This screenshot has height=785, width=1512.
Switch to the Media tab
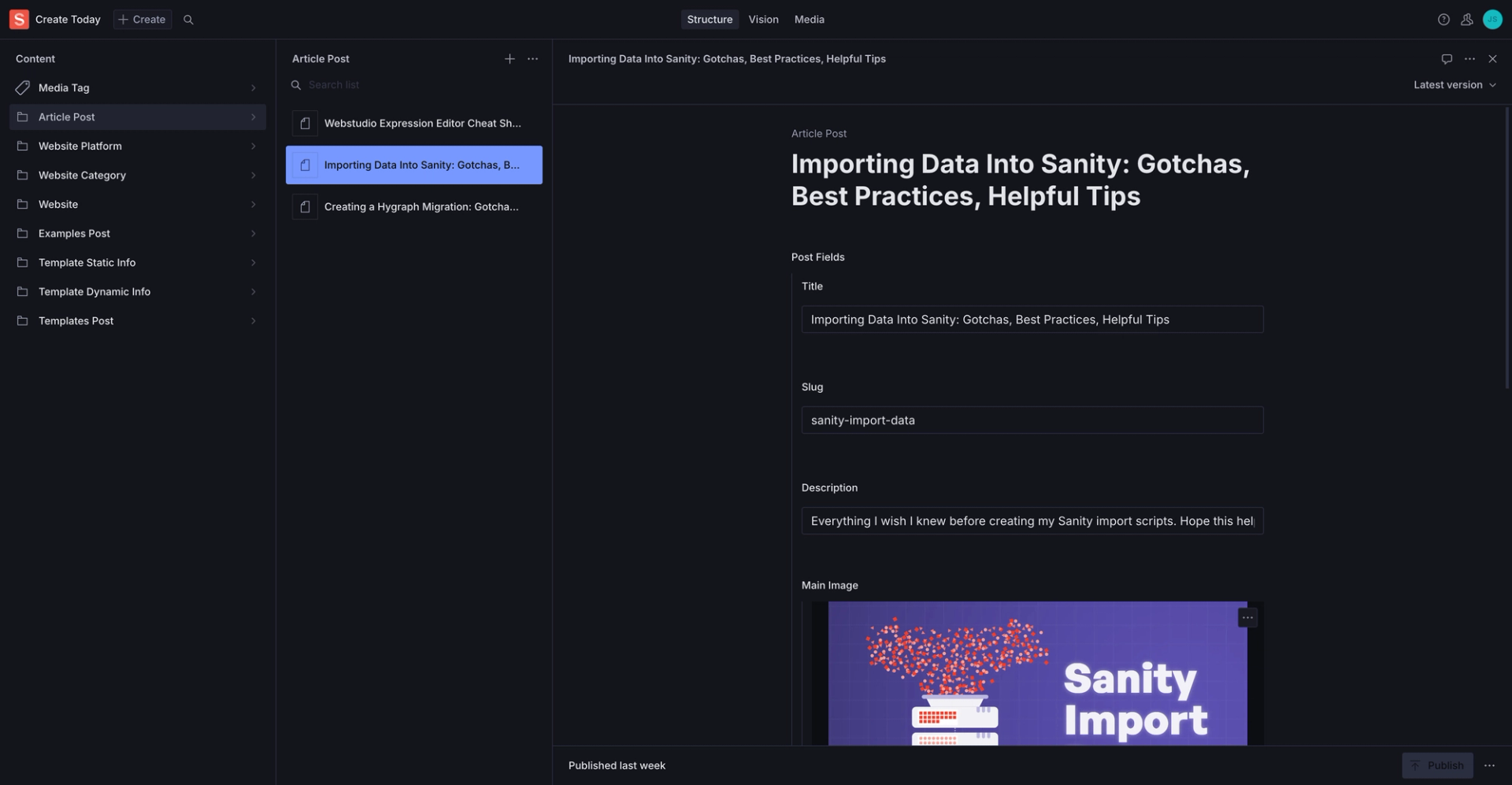(x=809, y=19)
